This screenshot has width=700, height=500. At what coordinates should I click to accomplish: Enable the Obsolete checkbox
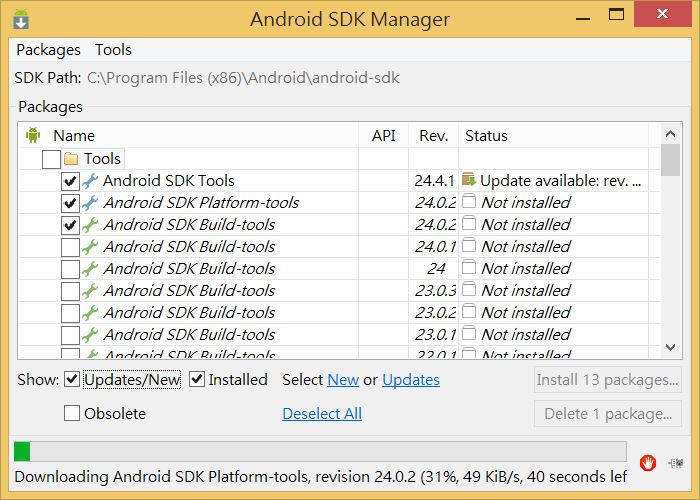(x=72, y=413)
